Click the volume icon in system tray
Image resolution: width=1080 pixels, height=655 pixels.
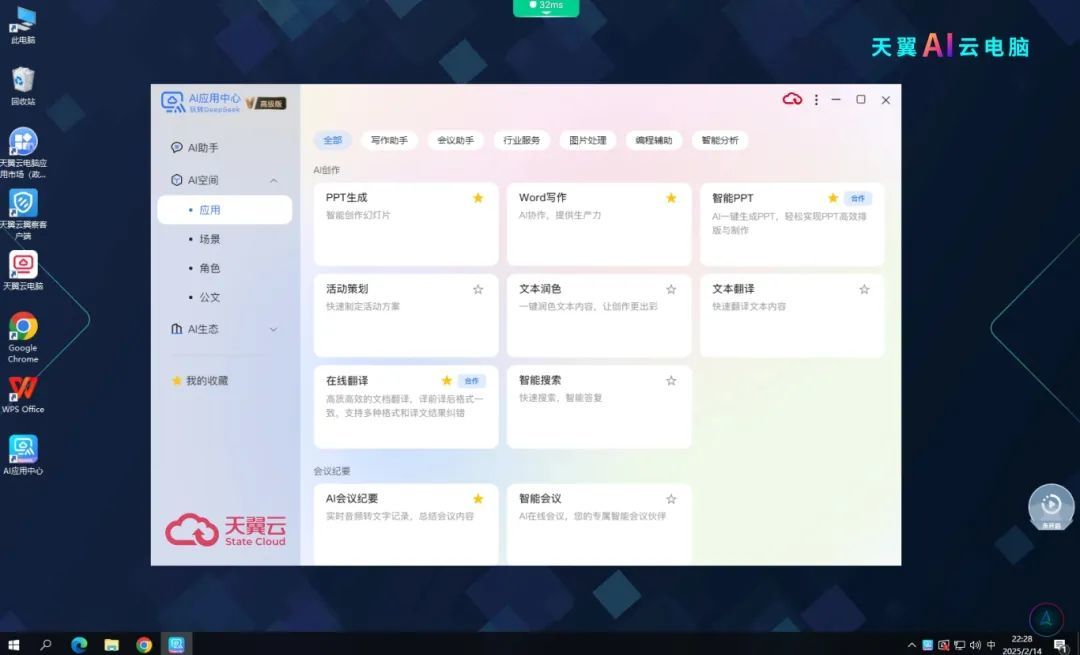pos(975,645)
